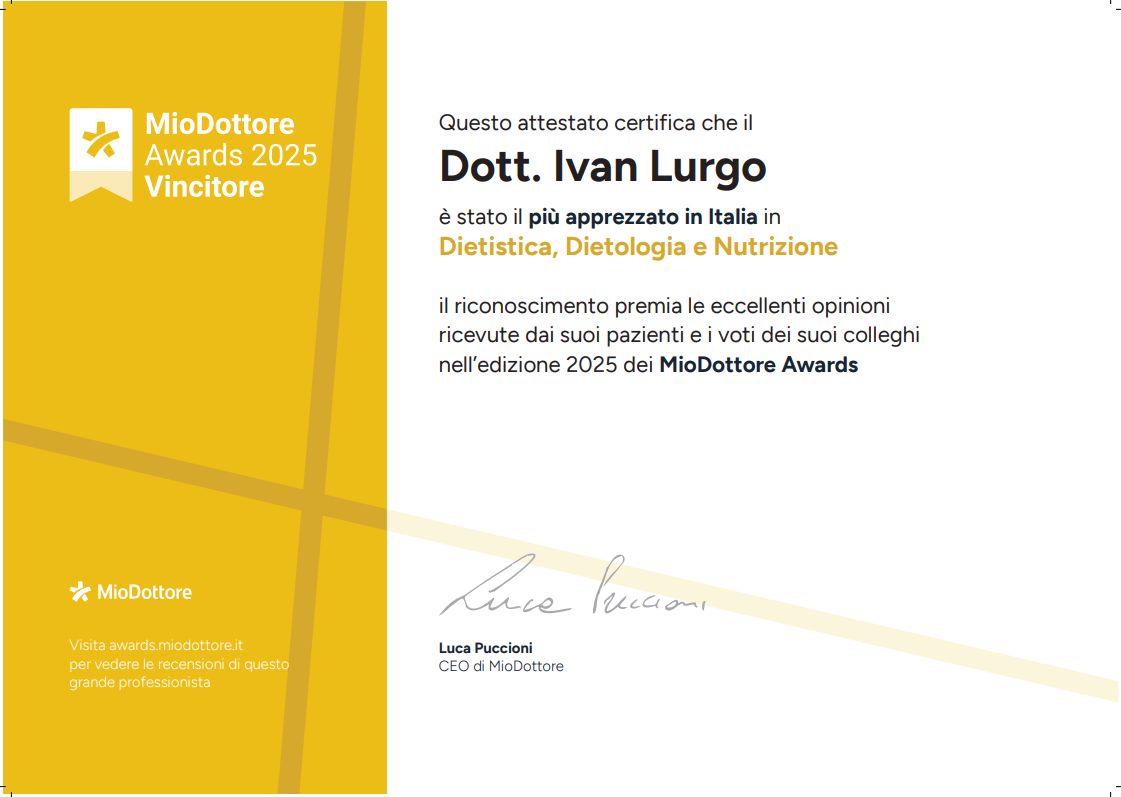Click 'Questo attestato certifica che il' line
Viewport: 1121px width, 797px height.
595,123
